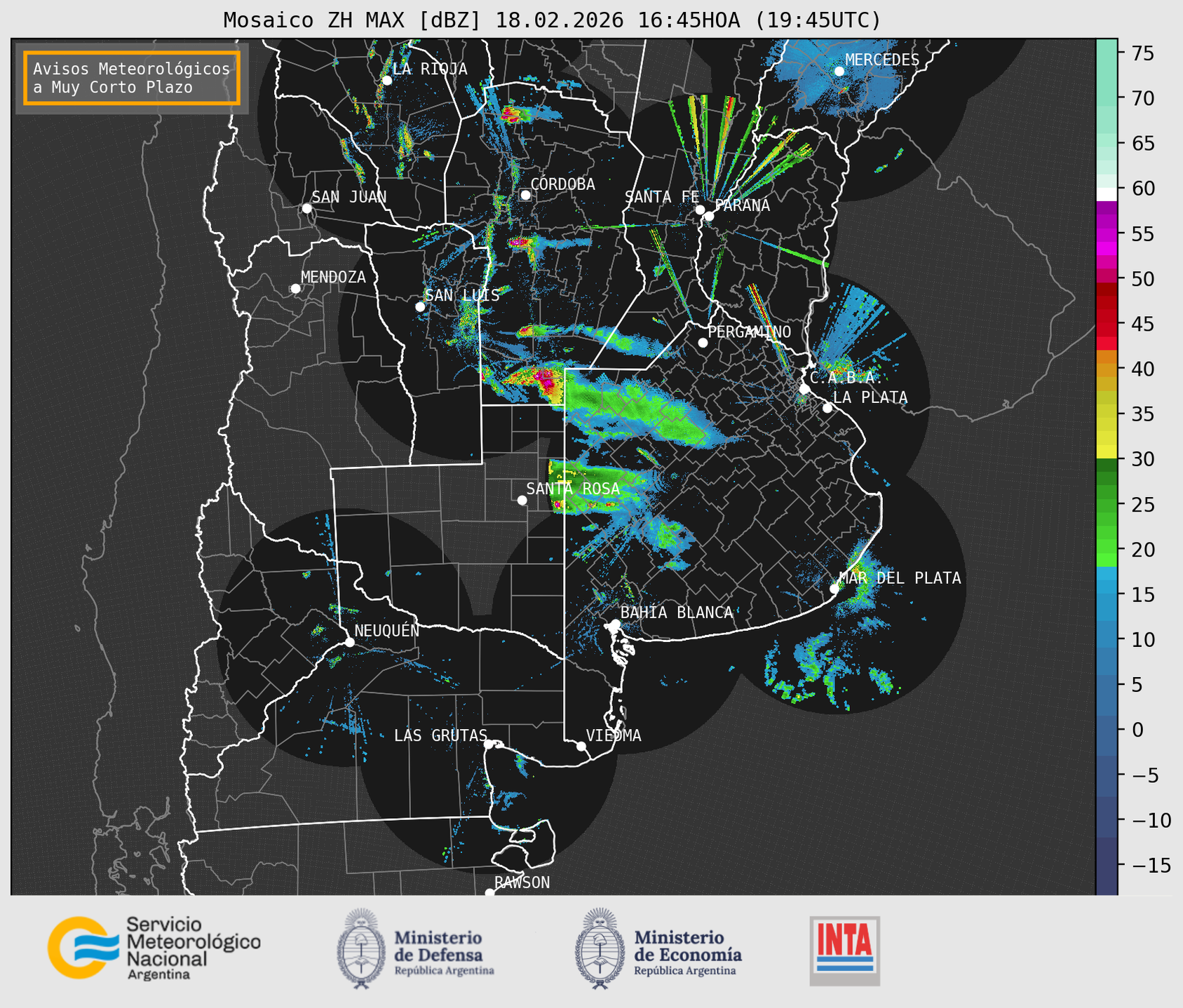Screen dimensions: 1183x1008
Task: Click the Avisos Meteorológicos a Muy Corto Plazo box
Action: click(132, 78)
